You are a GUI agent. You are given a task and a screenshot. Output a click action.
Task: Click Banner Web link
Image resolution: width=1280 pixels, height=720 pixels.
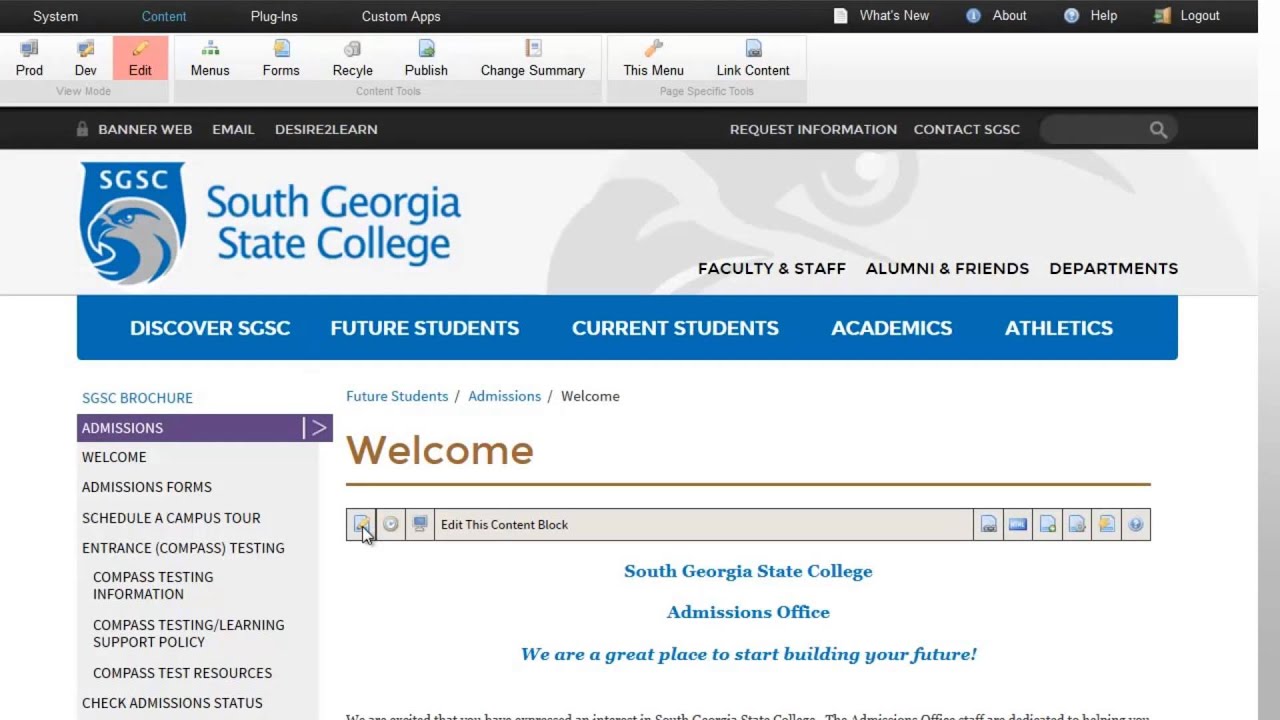click(145, 129)
